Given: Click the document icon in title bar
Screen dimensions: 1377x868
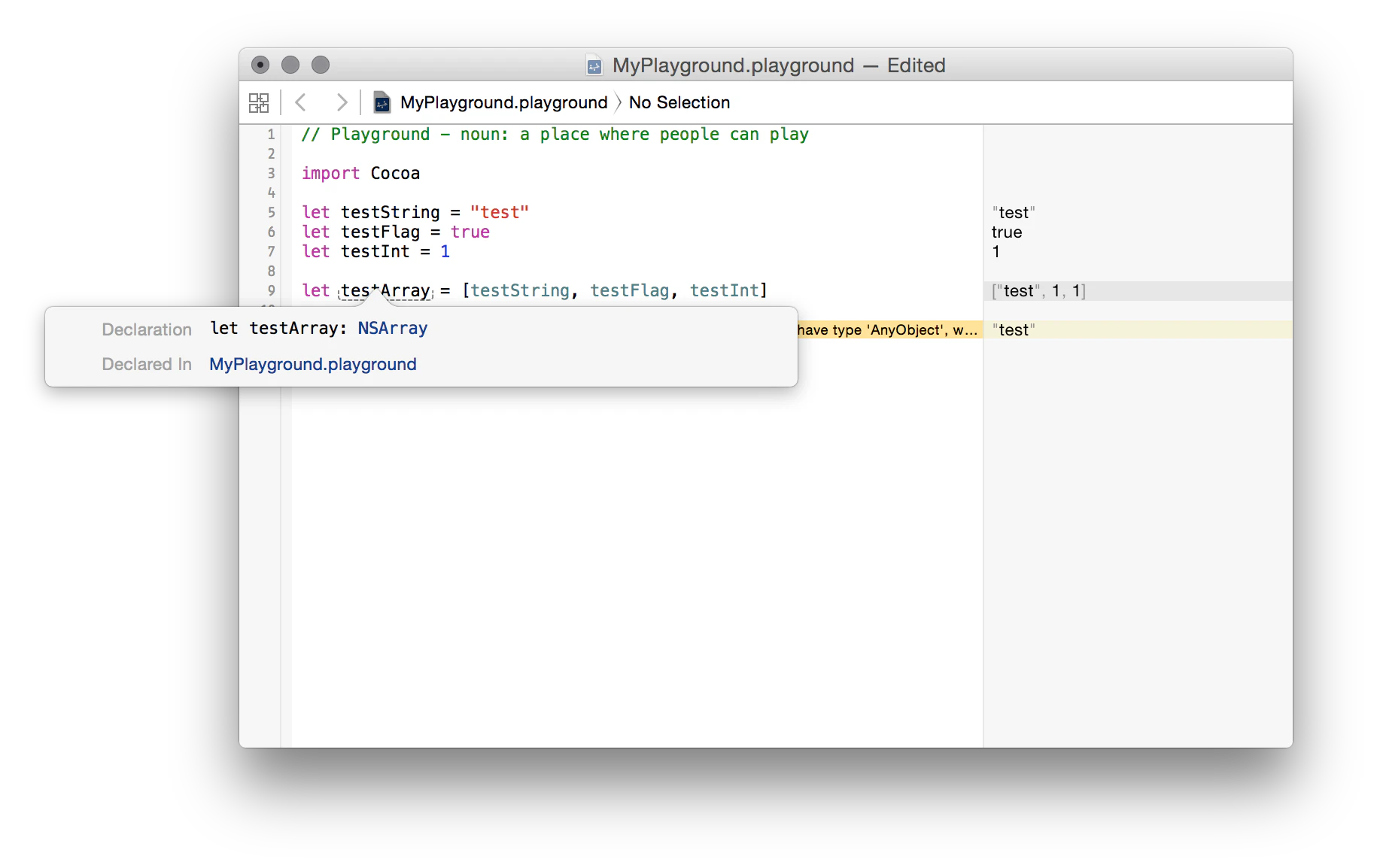Looking at the screenshot, I should 594,66.
